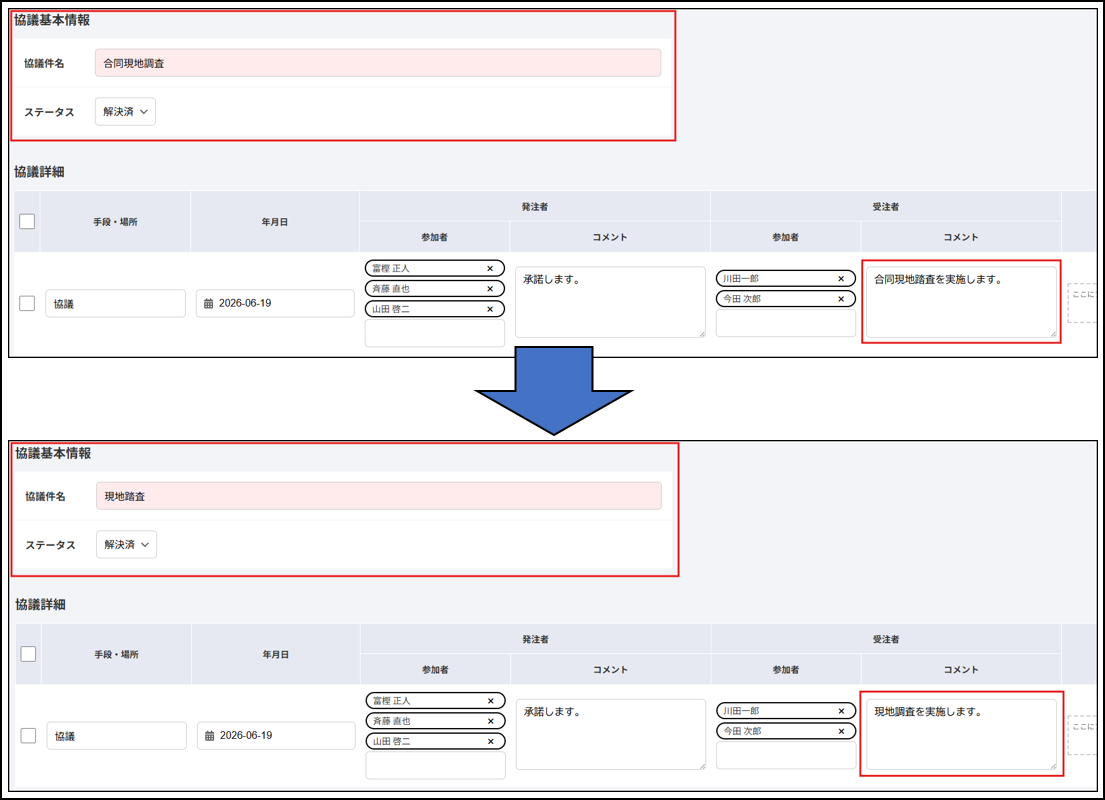Screen dimensions: 1105x800
Task: Click 手段・場所 field 協議 in lower table
Action: 116,735
